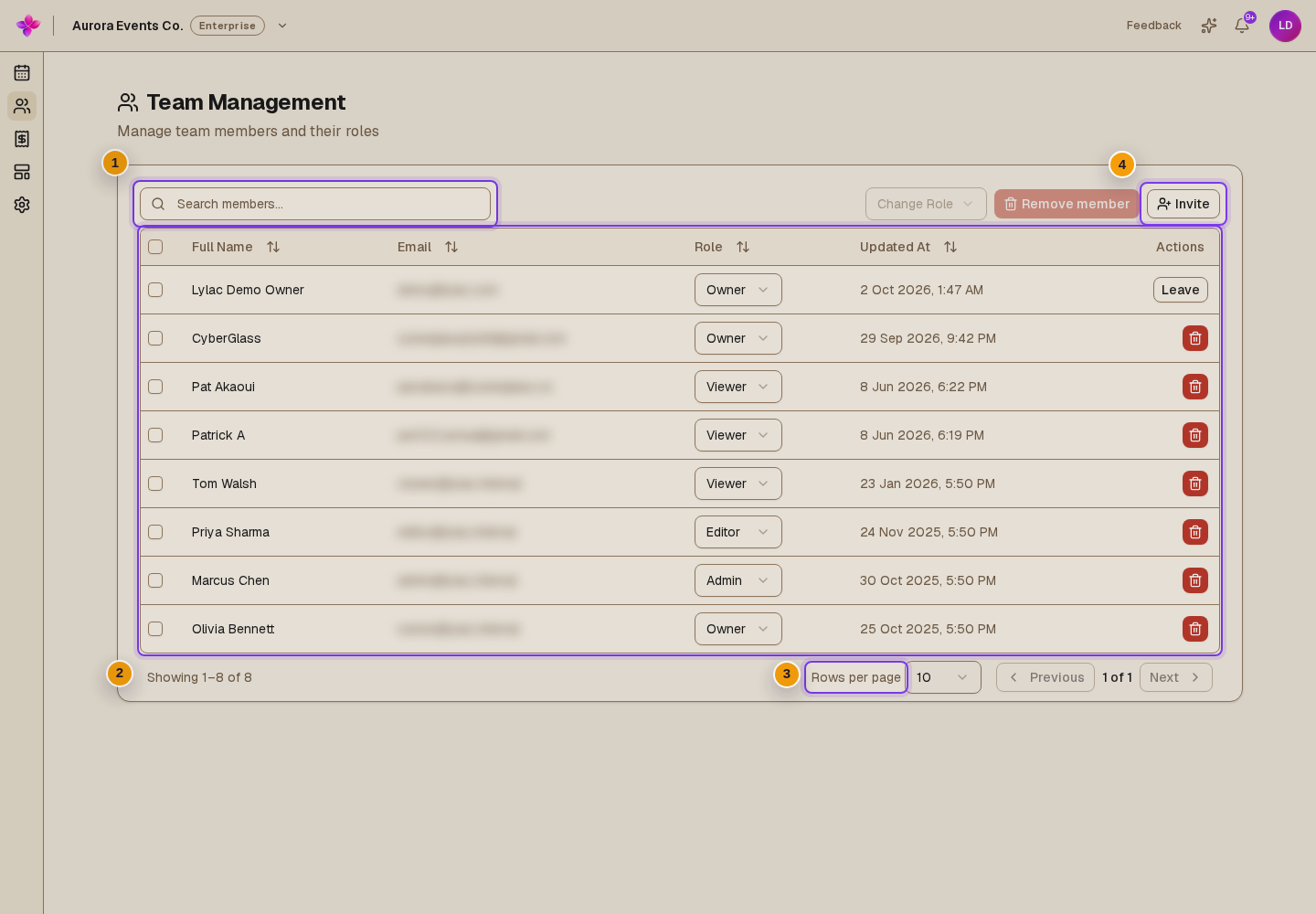Click the Remove member button
This screenshot has width=1316, height=914.
1067,204
